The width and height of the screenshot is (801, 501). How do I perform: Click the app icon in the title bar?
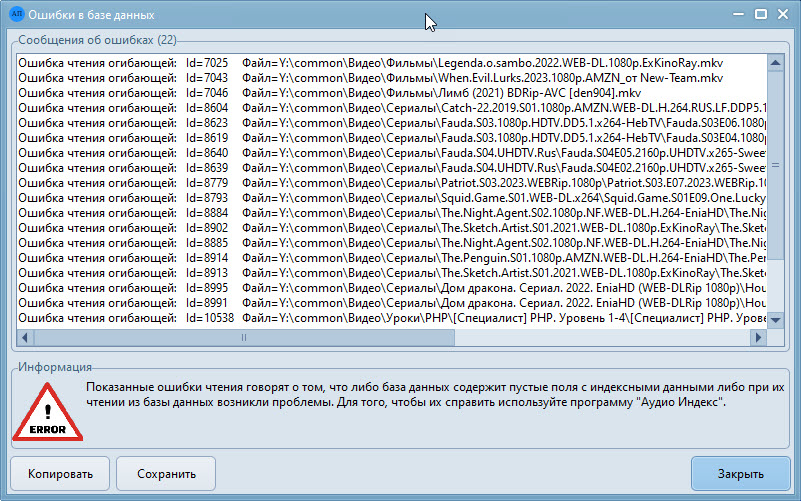point(16,14)
